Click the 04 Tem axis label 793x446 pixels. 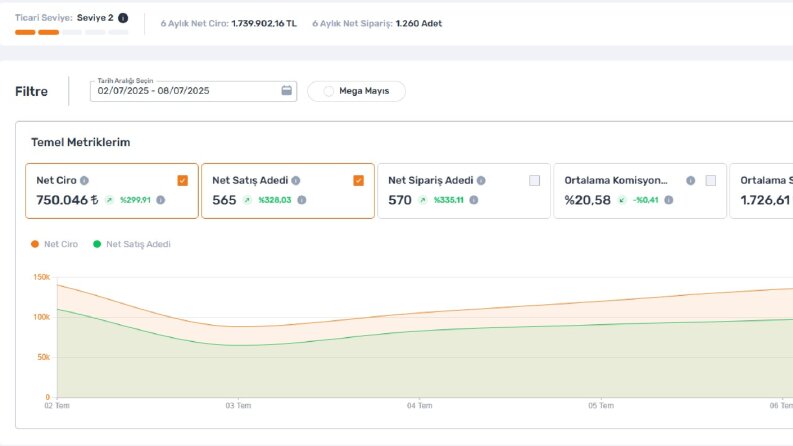[419, 406]
